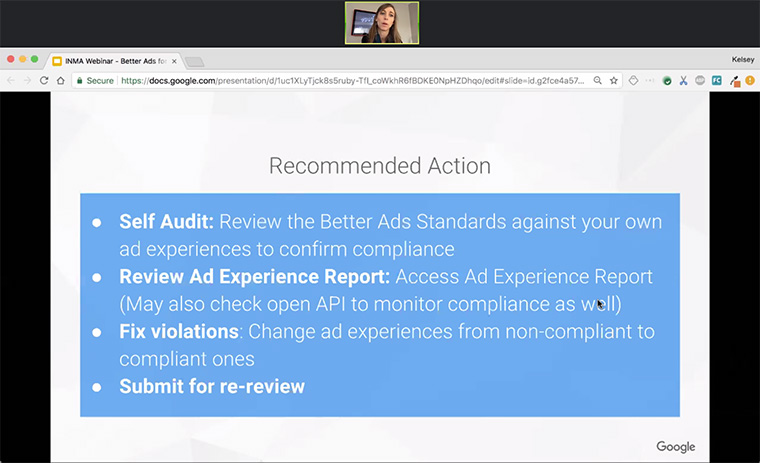This screenshot has height=463, width=760.
Task: Open the blue scissors extension
Action: (x=683, y=80)
